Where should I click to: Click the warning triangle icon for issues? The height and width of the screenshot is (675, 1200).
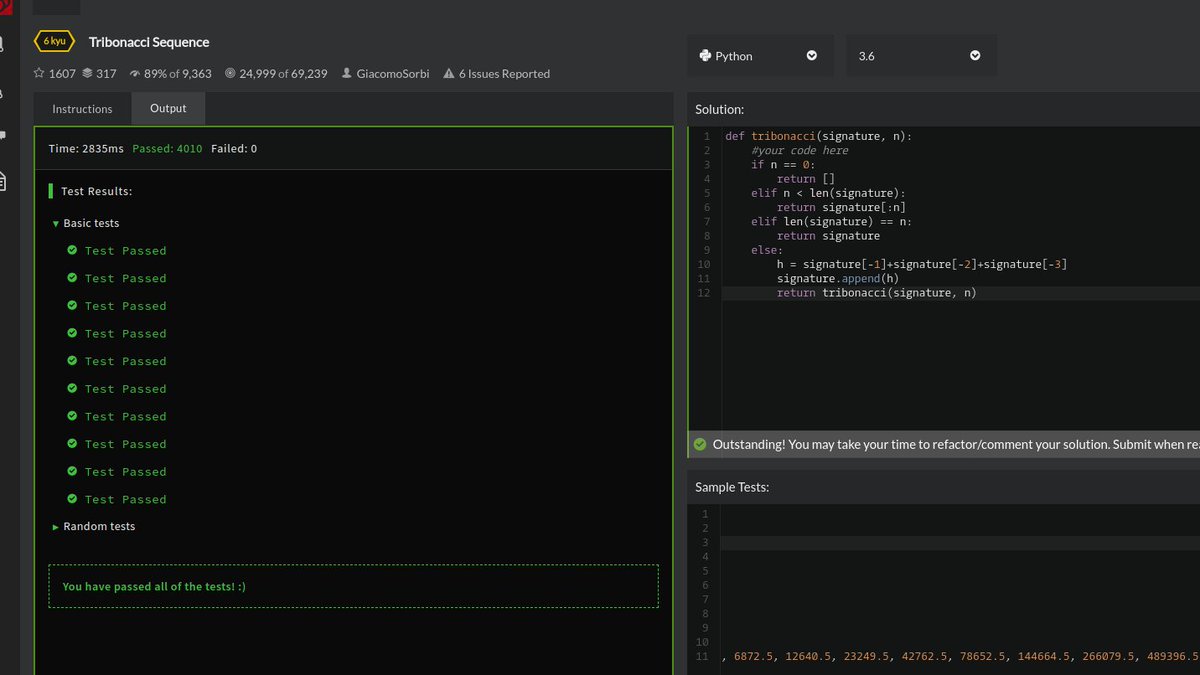click(x=449, y=73)
